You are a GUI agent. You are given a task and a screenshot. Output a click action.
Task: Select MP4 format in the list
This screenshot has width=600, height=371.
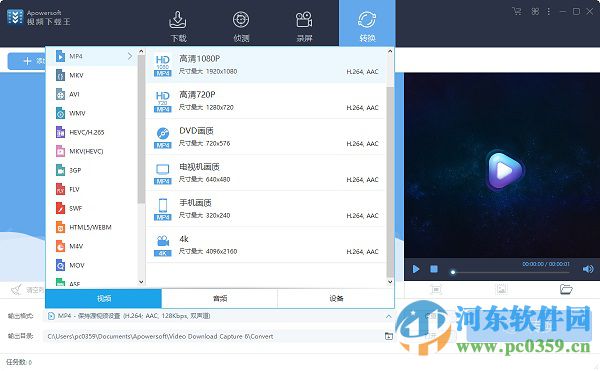pos(91,56)
